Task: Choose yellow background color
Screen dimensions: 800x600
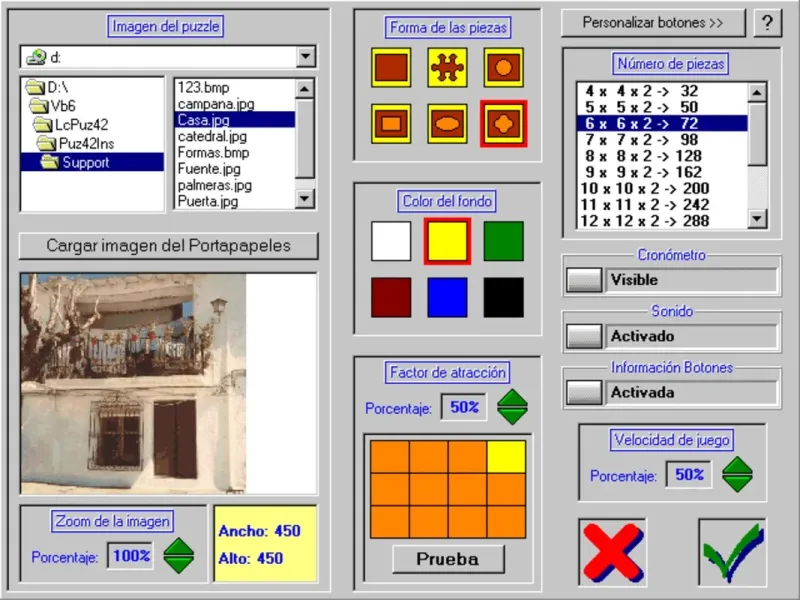Action: click(x=447, y=241)
